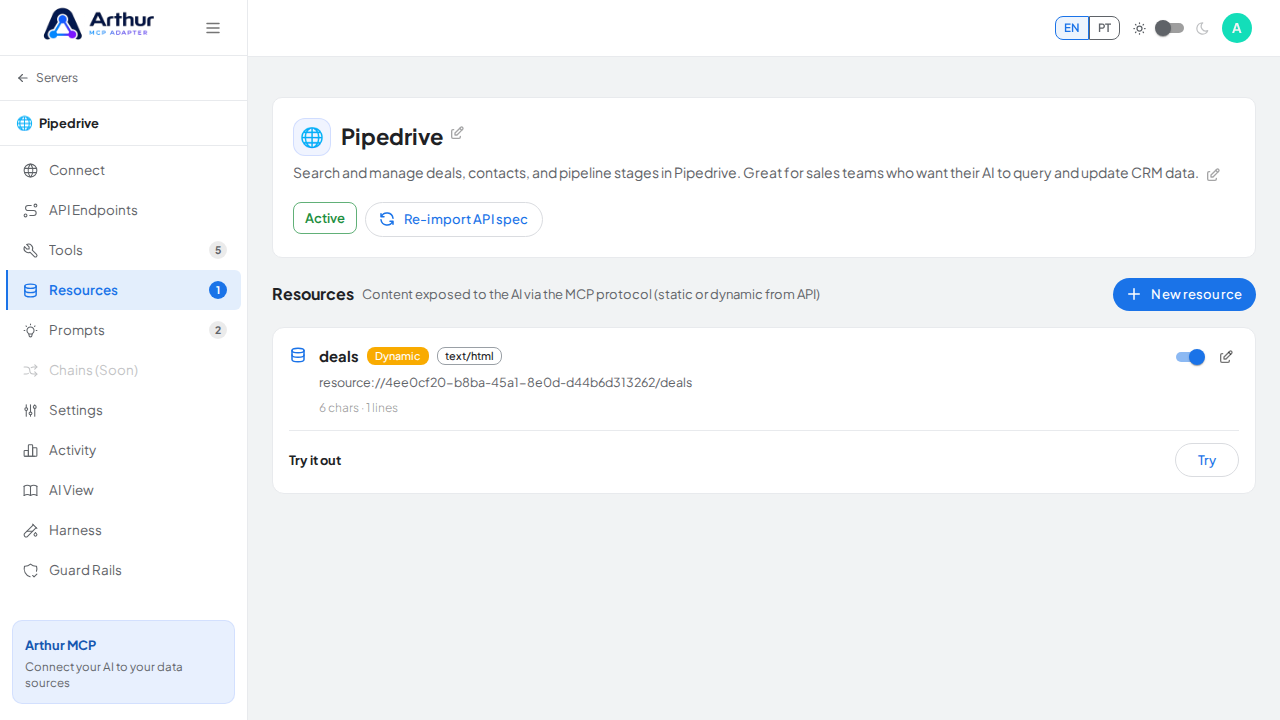The height and width of the screenshot is (720, 1280).
Task: Click the Prompts lightbulb icon
Action: 31,330
